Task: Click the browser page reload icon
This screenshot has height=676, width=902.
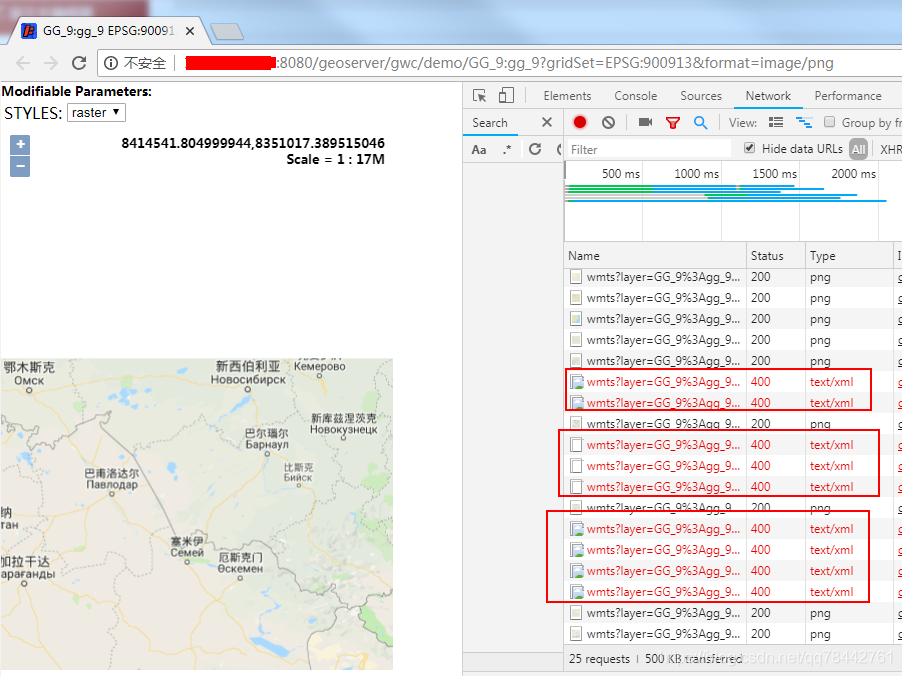Action: click(79, 61)
